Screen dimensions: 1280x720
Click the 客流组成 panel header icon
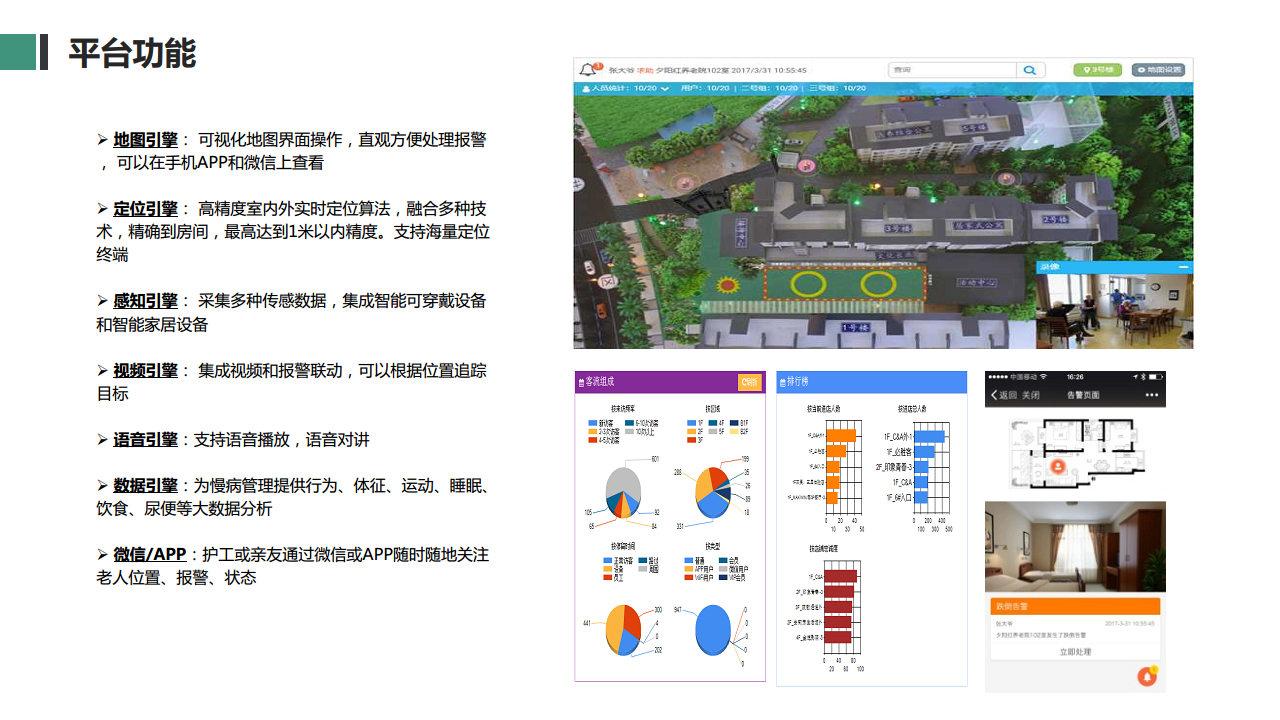click(581, 383)
